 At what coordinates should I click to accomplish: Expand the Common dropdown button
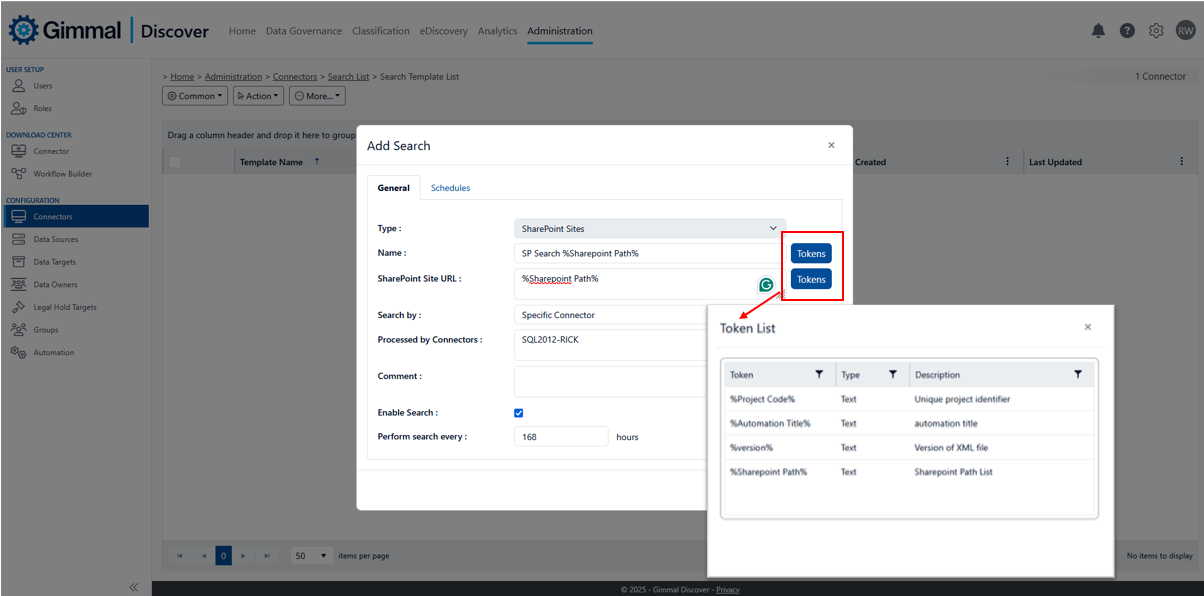(x=195, y=96)
